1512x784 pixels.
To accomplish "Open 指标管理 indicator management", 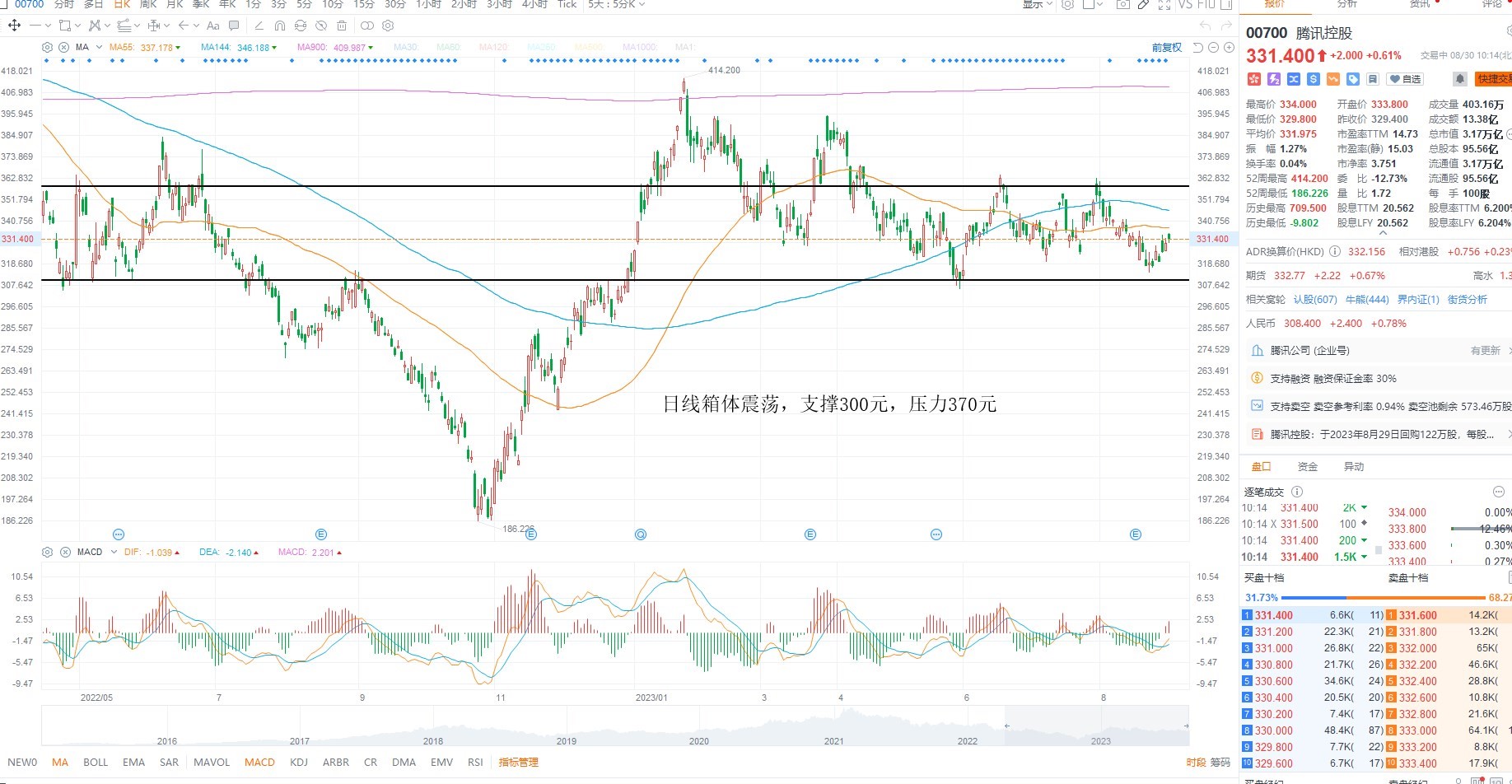I will [x=519, y=763].
